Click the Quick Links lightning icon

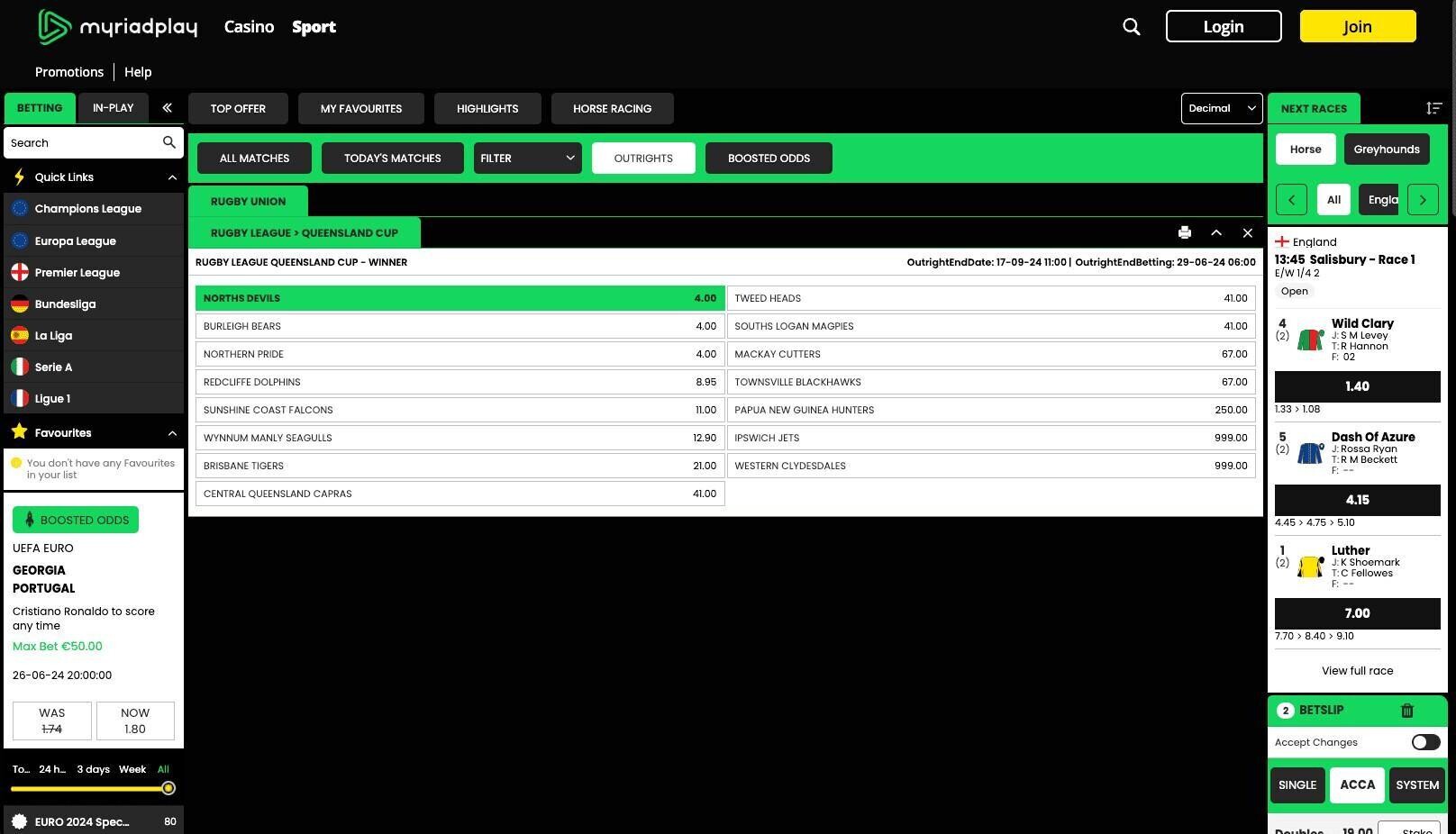point(19,177)
